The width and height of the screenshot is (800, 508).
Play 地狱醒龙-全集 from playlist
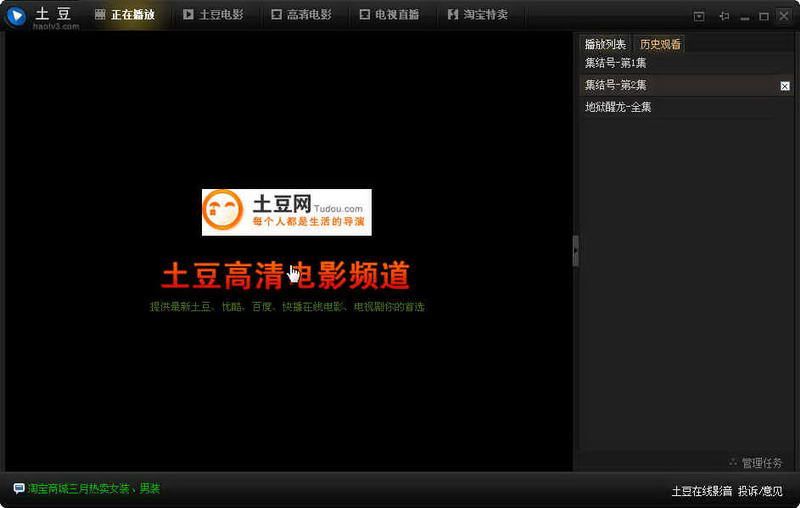(x=686, y=107)
